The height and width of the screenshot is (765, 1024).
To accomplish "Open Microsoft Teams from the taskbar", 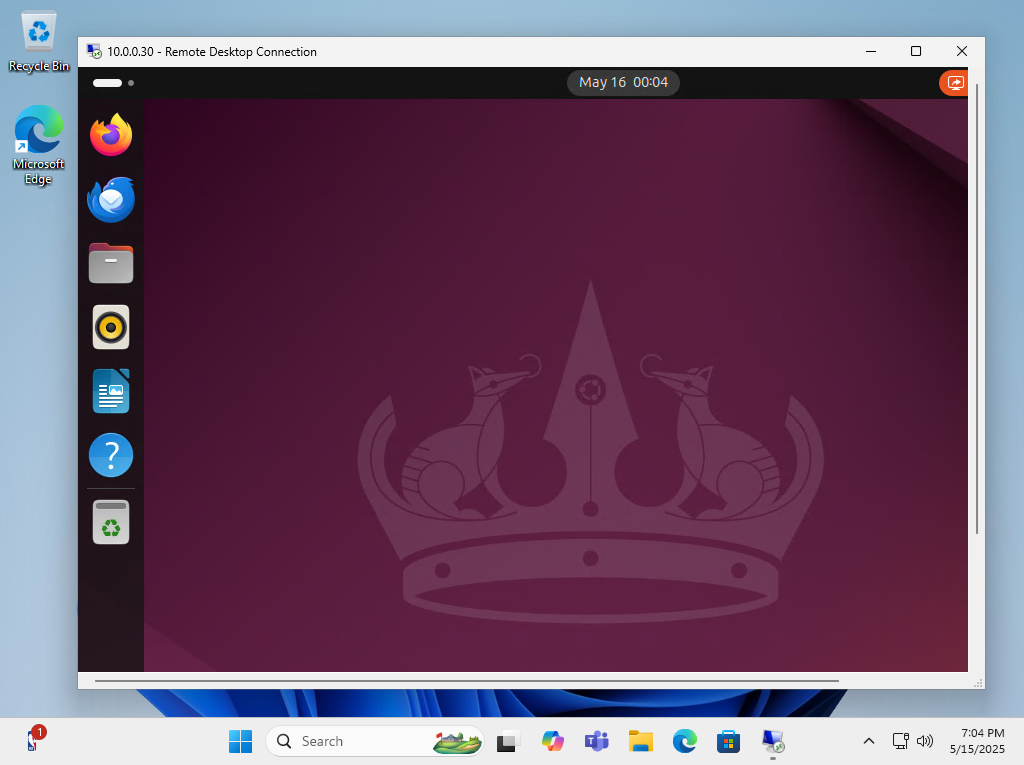I will click(x=596, y=741).
